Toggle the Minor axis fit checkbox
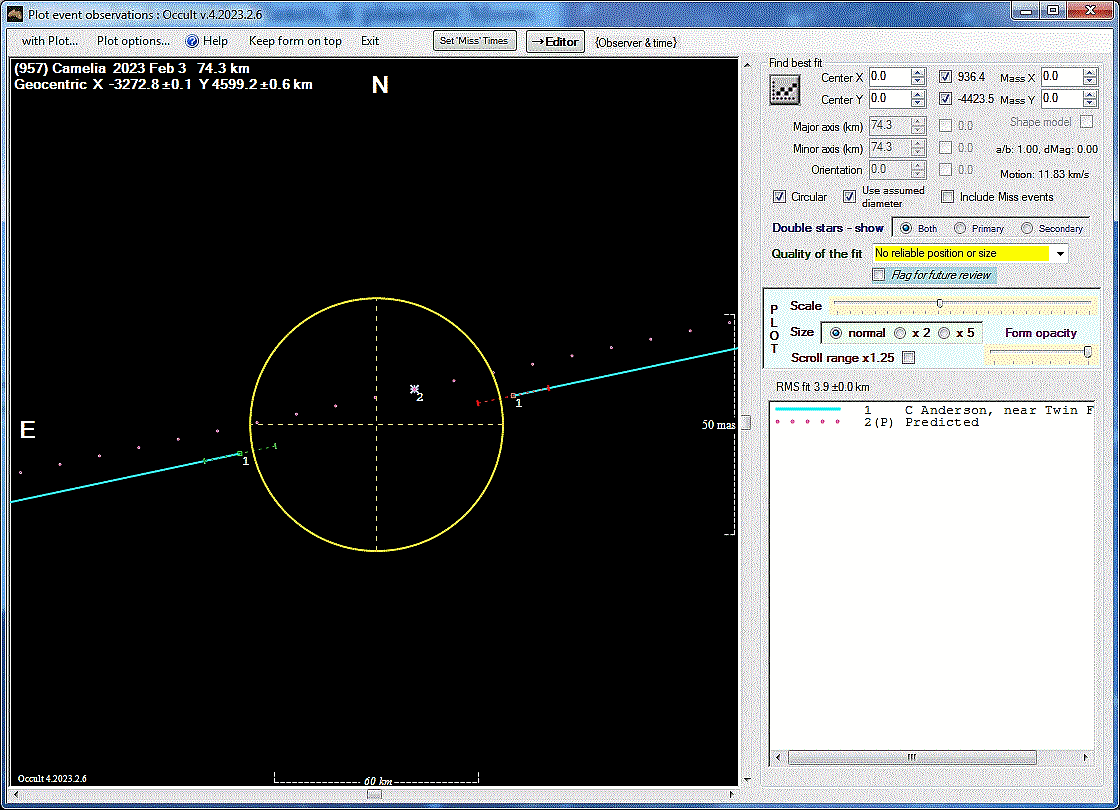This screenshot has width=1120, height=810. 946,148
